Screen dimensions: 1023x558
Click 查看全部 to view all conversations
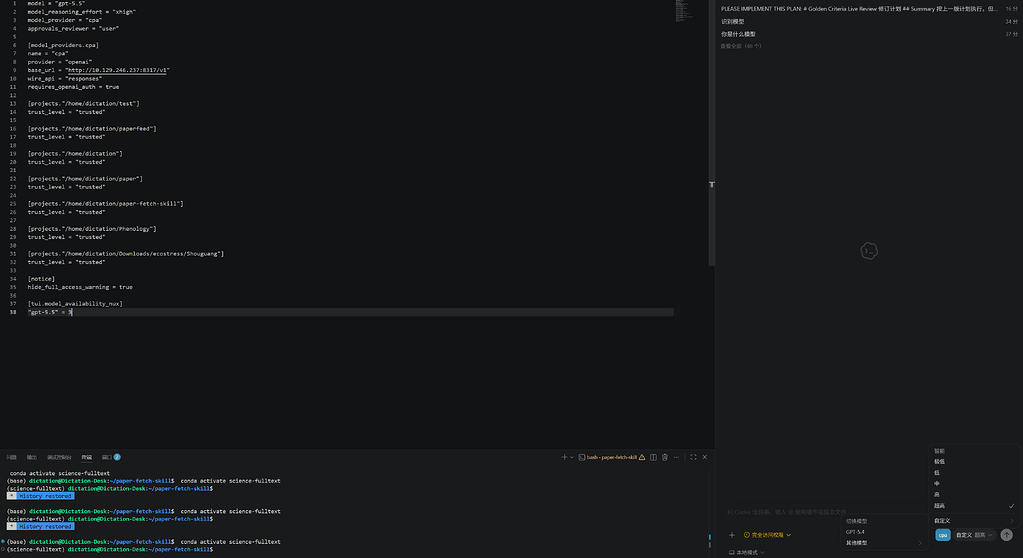(741, 46)
